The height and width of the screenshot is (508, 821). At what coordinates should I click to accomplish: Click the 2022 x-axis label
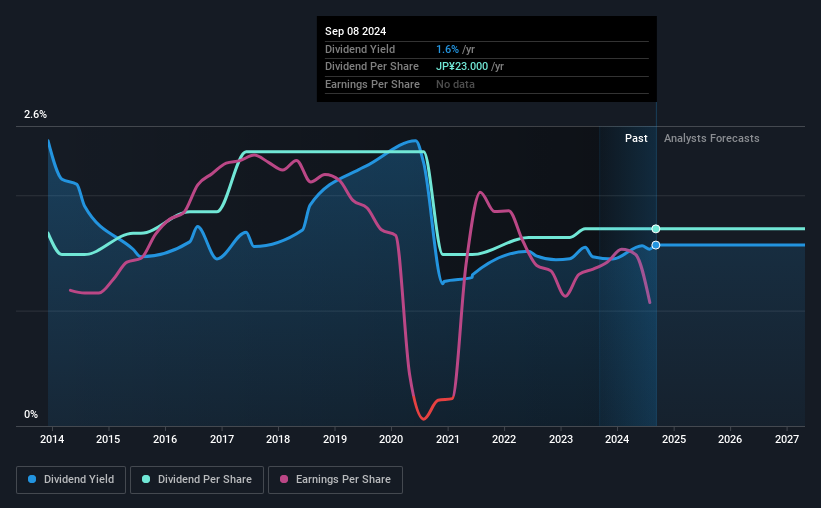[504, 439]
